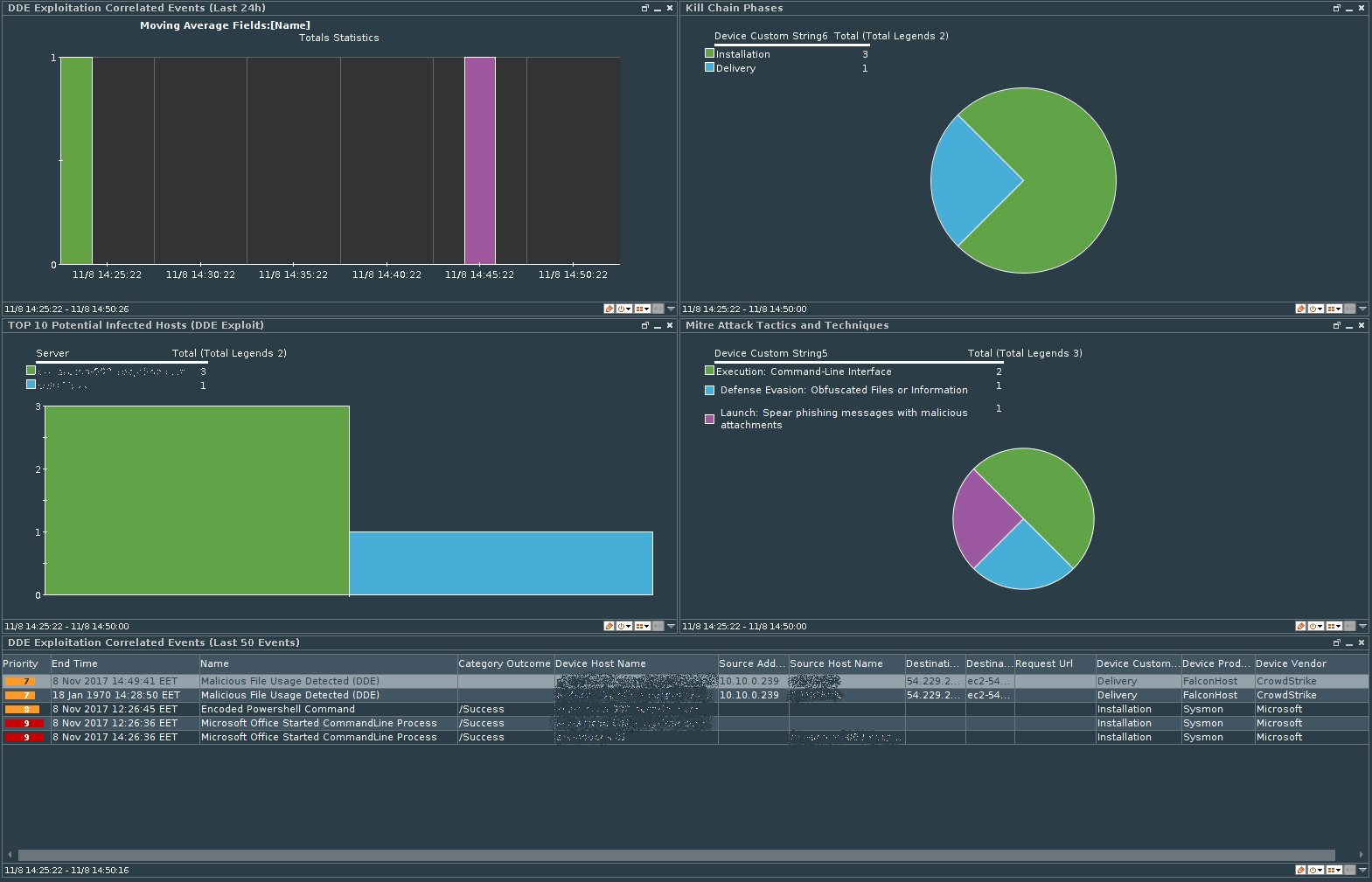Click eraser icon in Last 24h events panel
This screenshot has height=882, width=1372.
pos(609,309)
